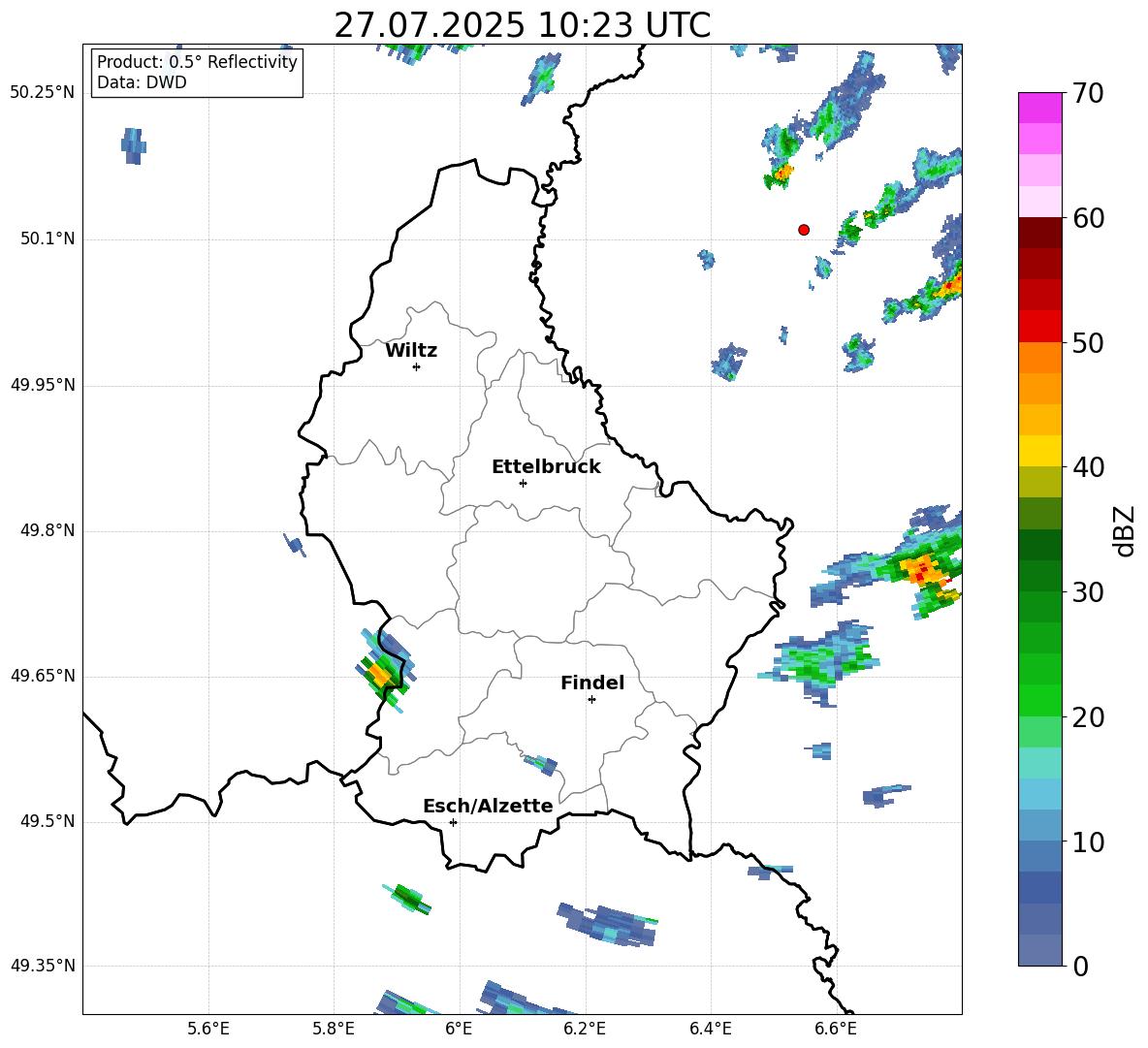The image size is (1148, 1048).
Task: Click the magenta top band of the colorbar
Action: tap(1039, 108)
